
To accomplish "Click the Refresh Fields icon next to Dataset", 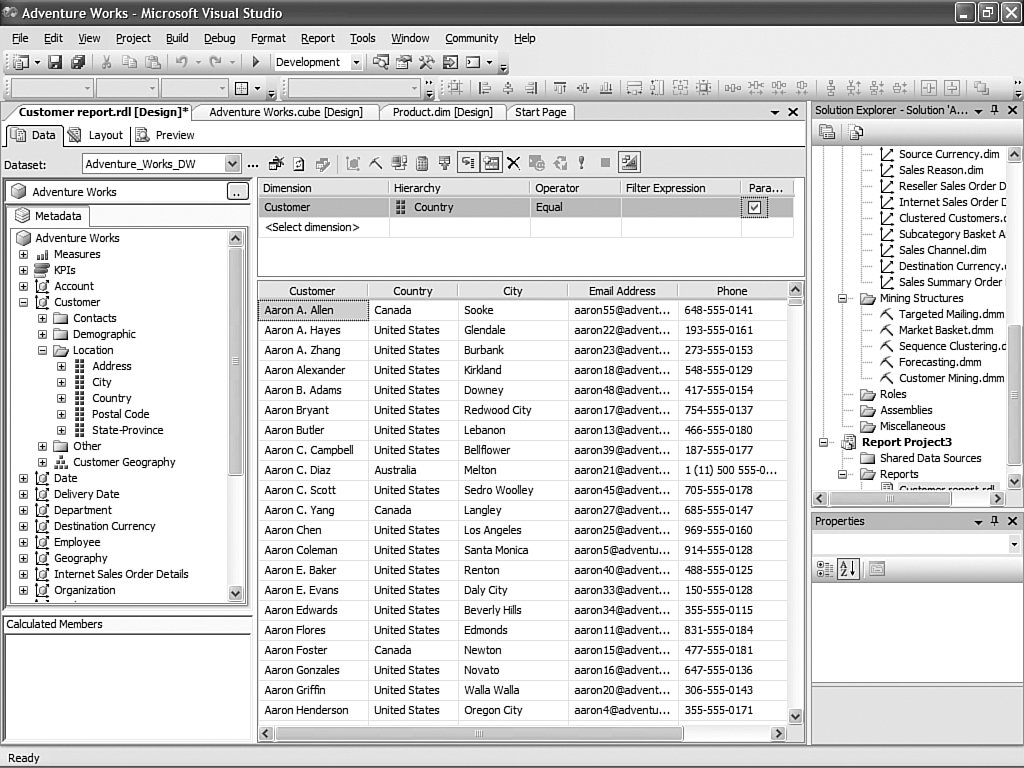I will (299, 163).
